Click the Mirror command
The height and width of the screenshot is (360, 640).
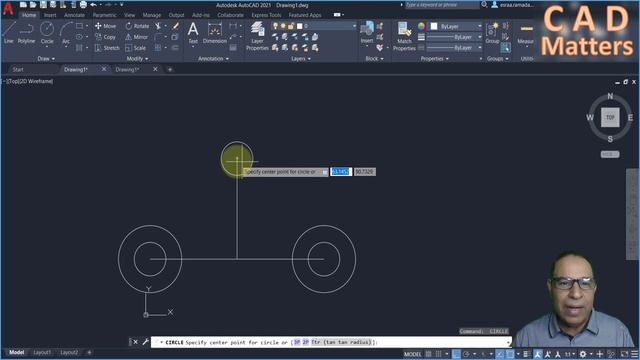tap(136, 37)
